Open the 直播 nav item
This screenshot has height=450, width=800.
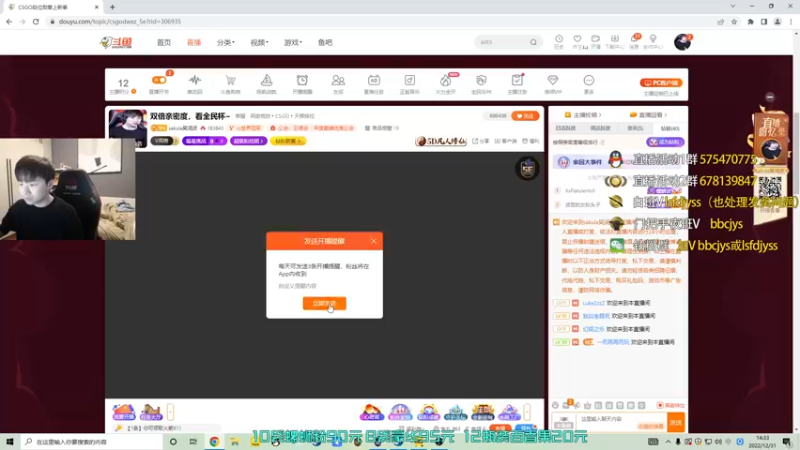click(x=194, y=42)
